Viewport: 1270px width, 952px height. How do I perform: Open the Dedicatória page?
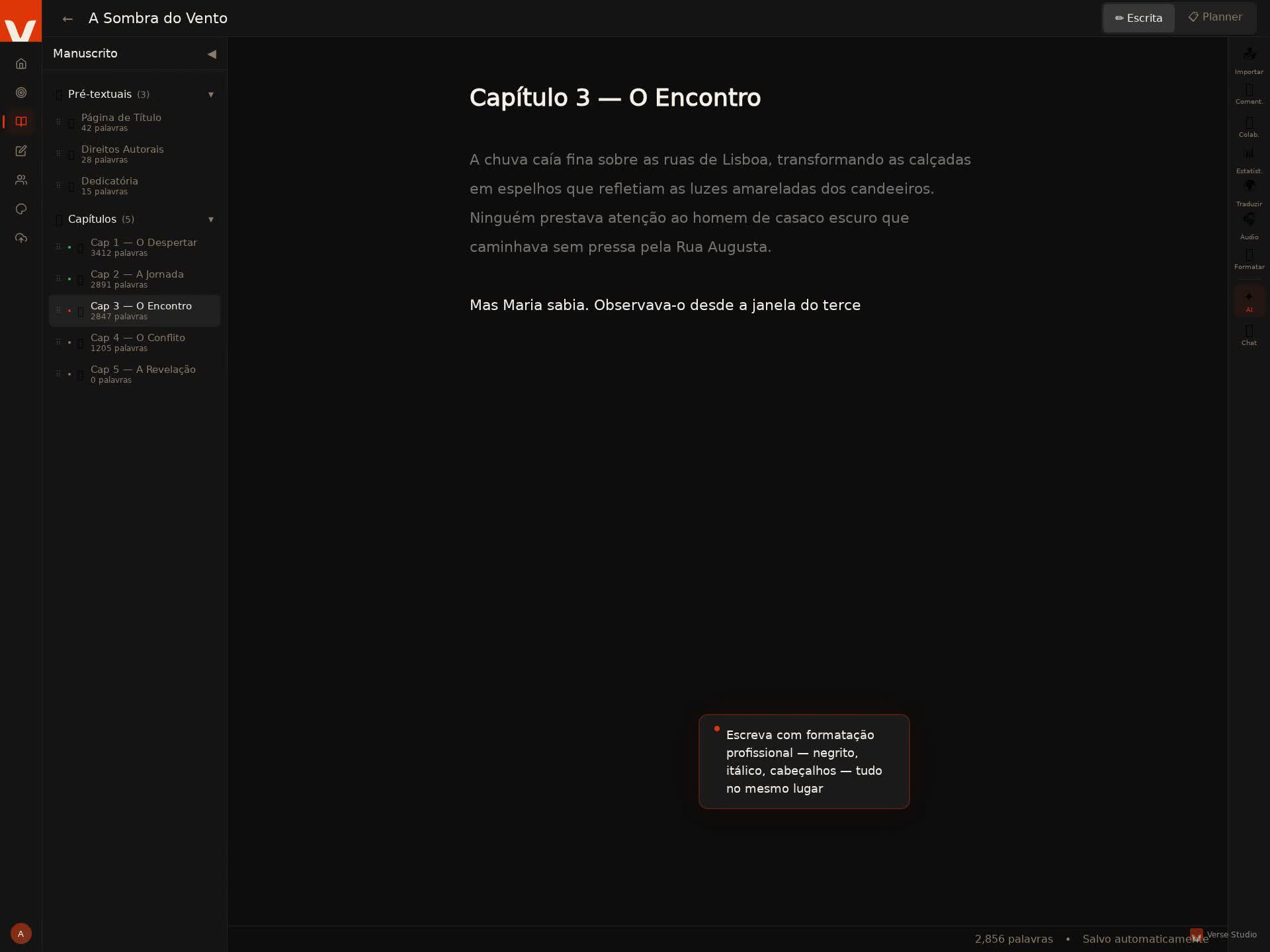[110, 185]
